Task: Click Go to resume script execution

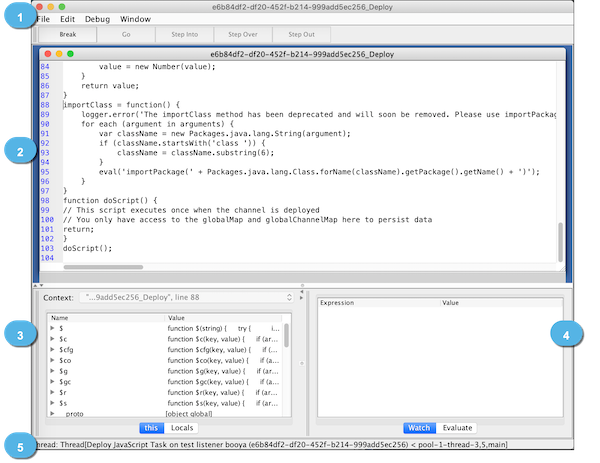Action: [x=126, y=33]
